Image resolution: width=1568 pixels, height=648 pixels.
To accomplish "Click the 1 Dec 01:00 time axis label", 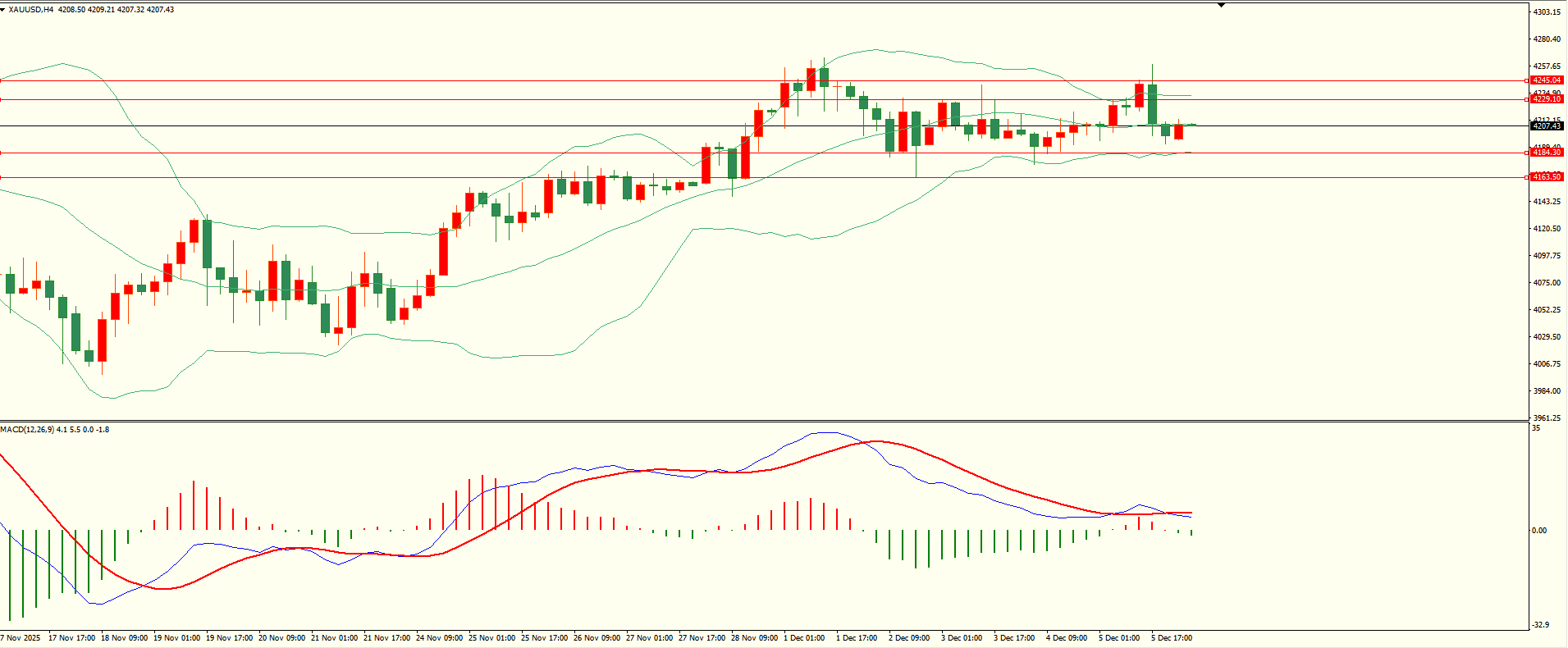I will click(804, 638).
